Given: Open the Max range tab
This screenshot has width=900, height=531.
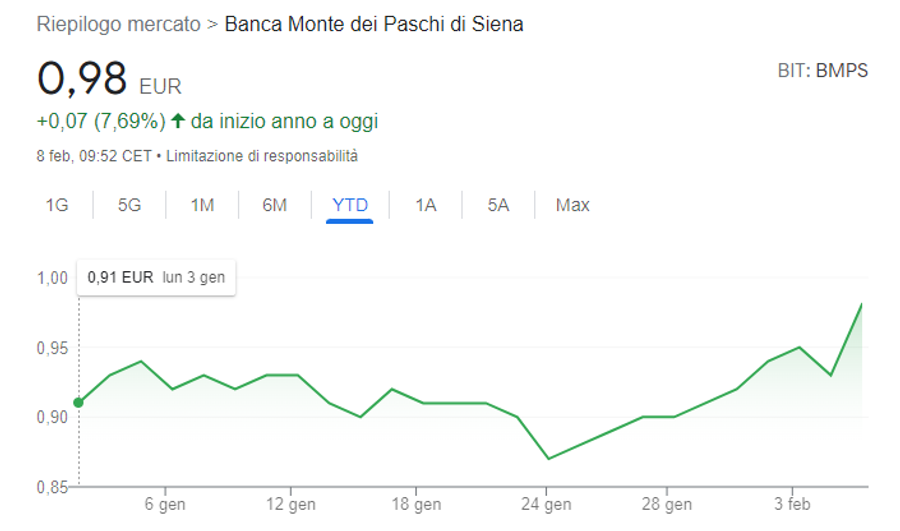Looking at the screenshot, I should 572,205.
